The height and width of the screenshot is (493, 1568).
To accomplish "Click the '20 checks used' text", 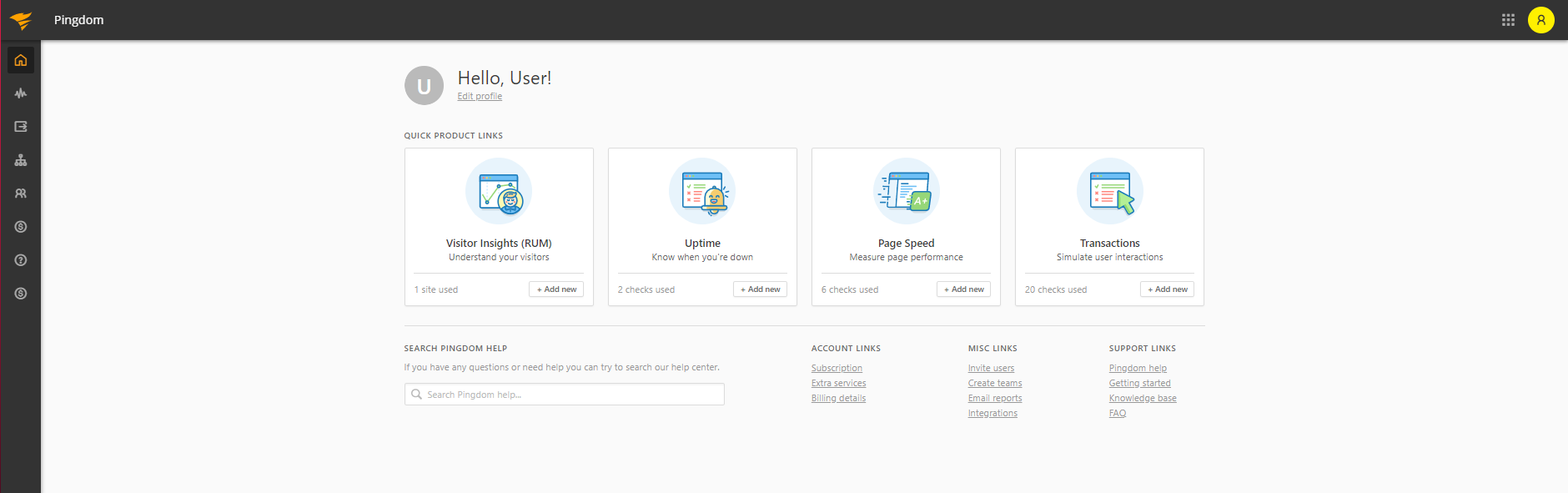I will coord(1056,289).
